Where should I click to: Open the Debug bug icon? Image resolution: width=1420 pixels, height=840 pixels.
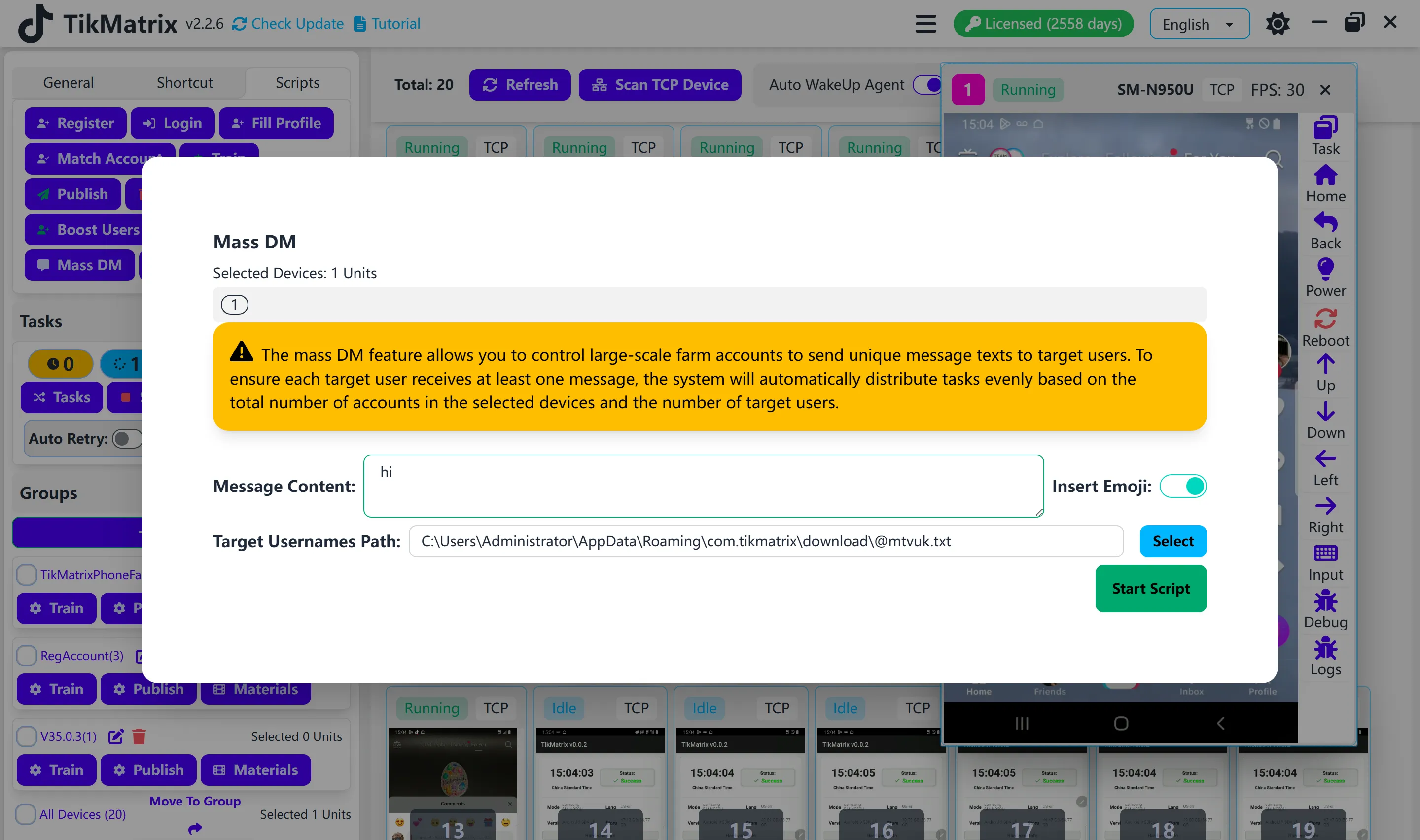[1325, 602]
